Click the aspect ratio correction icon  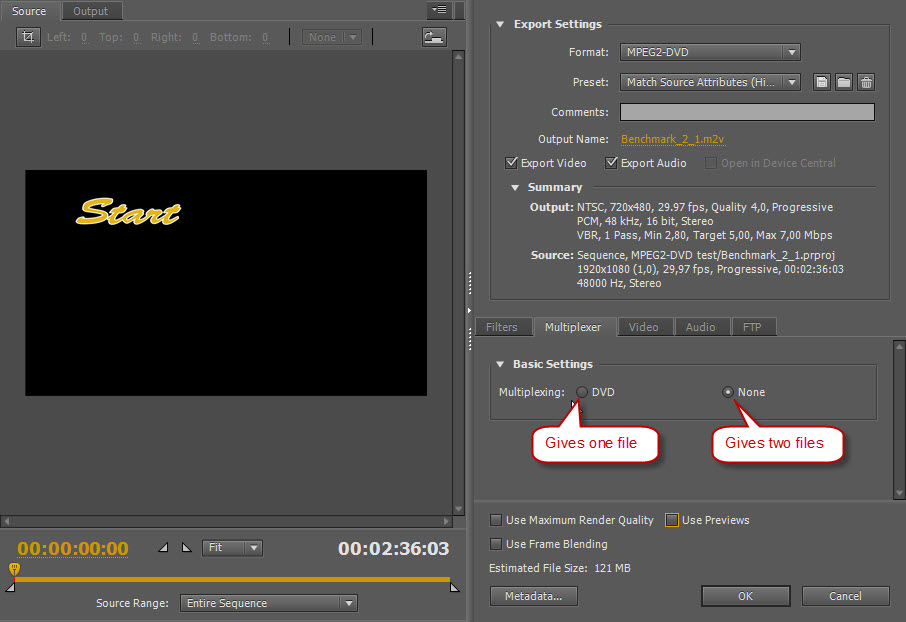433,37
